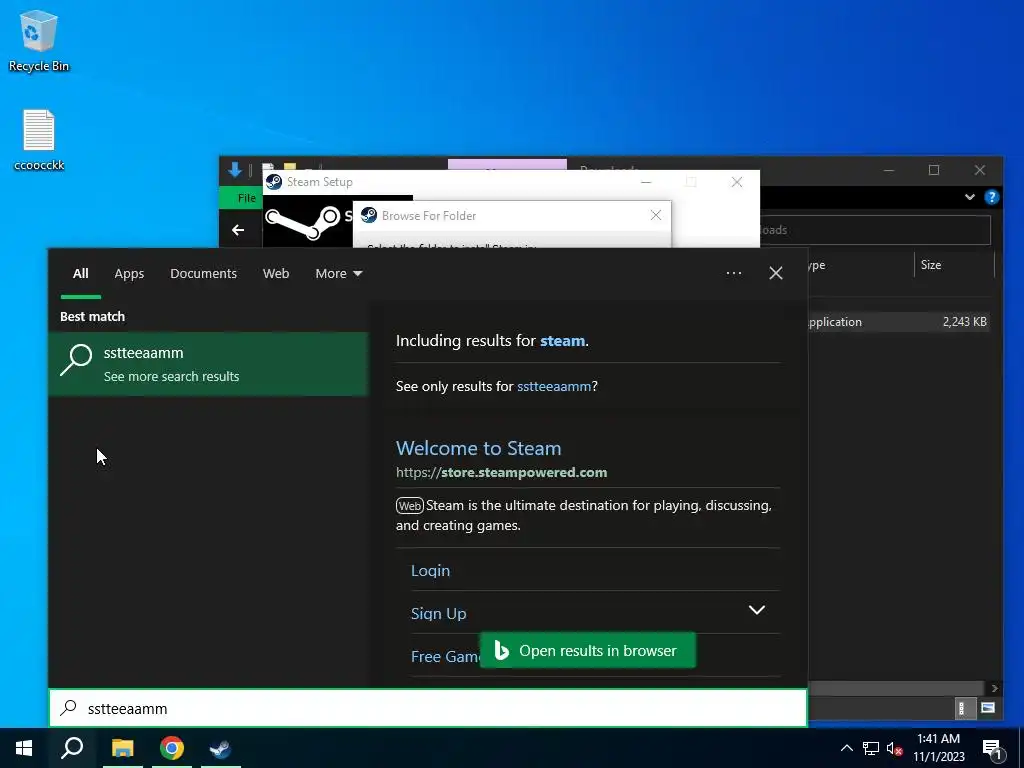1024x768 pixels.
Task: Switch to the Documents search tab
Action: tap(203, 274)
